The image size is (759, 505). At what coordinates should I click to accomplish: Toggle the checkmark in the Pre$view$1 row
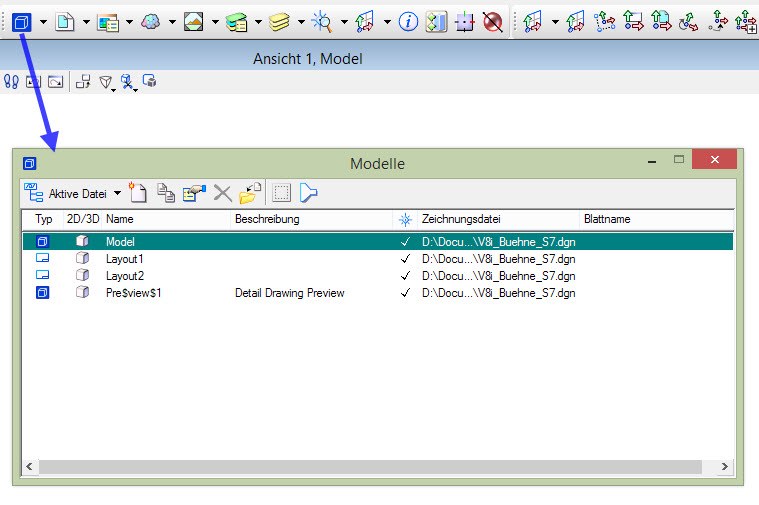point(406,292)
